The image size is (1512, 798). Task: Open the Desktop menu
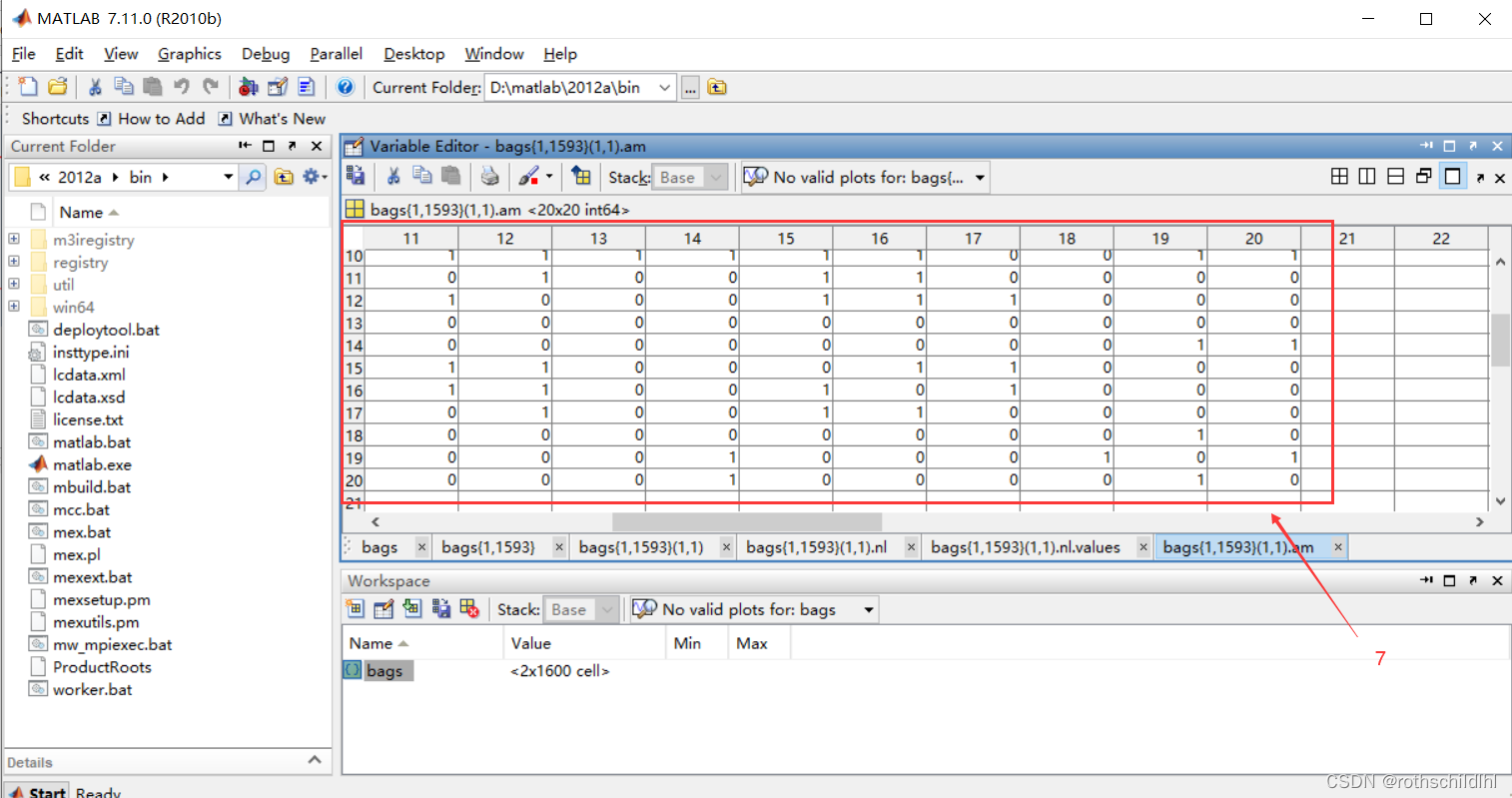[414, 54]
